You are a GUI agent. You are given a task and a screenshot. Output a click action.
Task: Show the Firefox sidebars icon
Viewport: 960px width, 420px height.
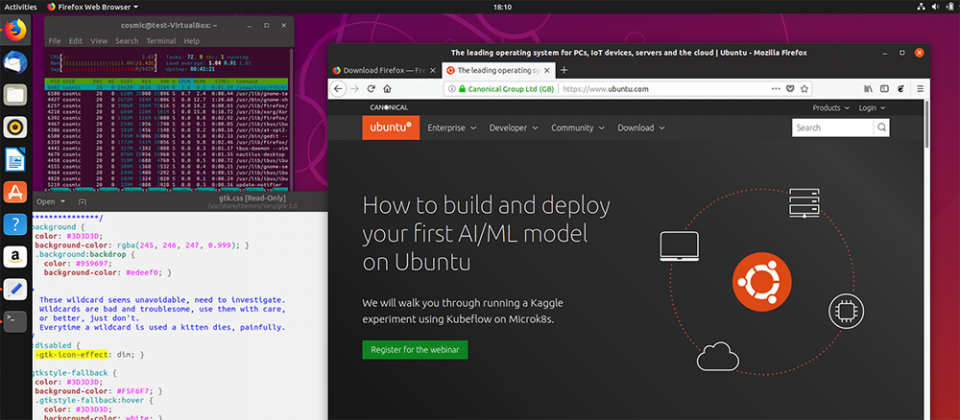[885, 89]
